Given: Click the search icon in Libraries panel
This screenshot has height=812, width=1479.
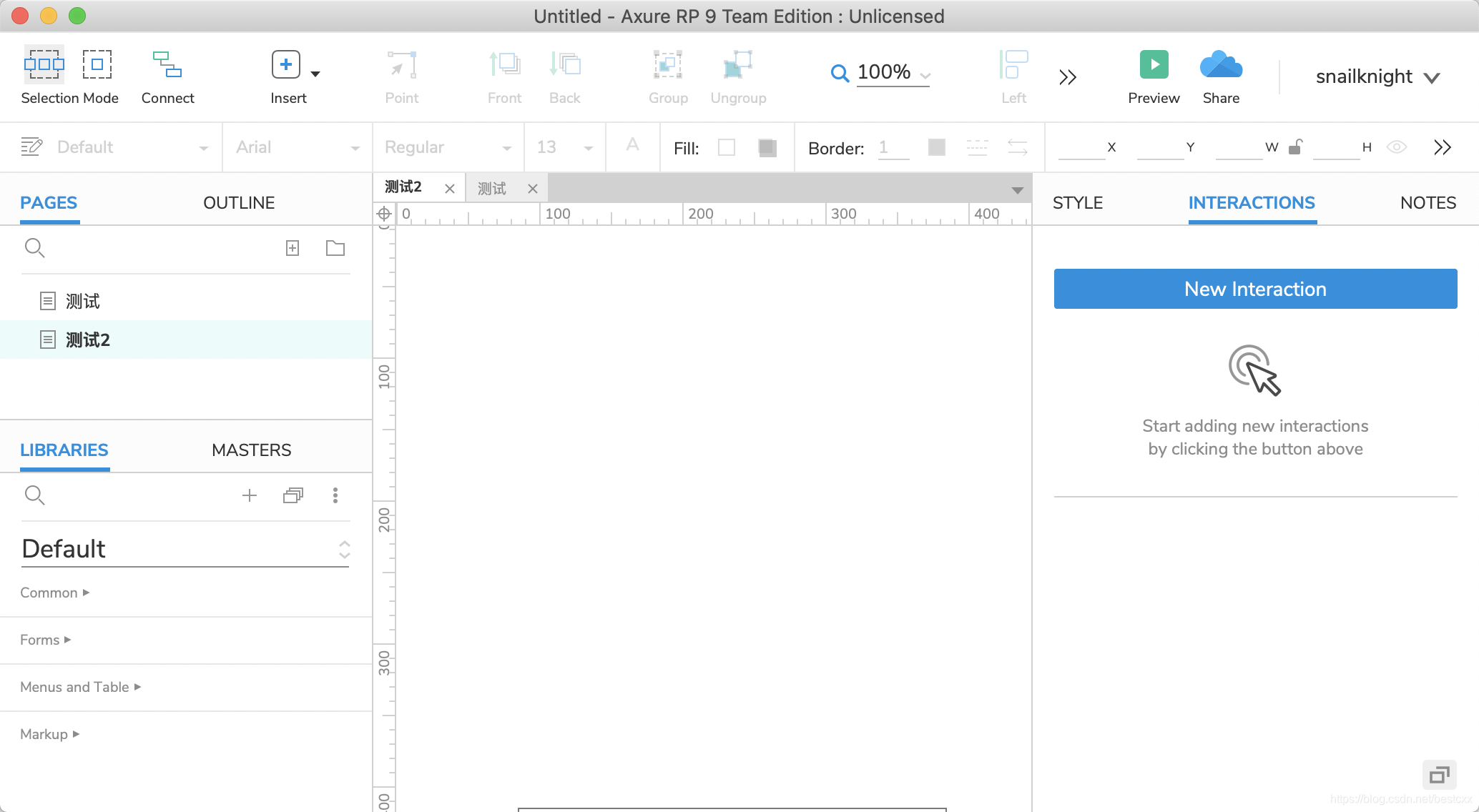Looking at the screenshot, I should click(34, 495).
